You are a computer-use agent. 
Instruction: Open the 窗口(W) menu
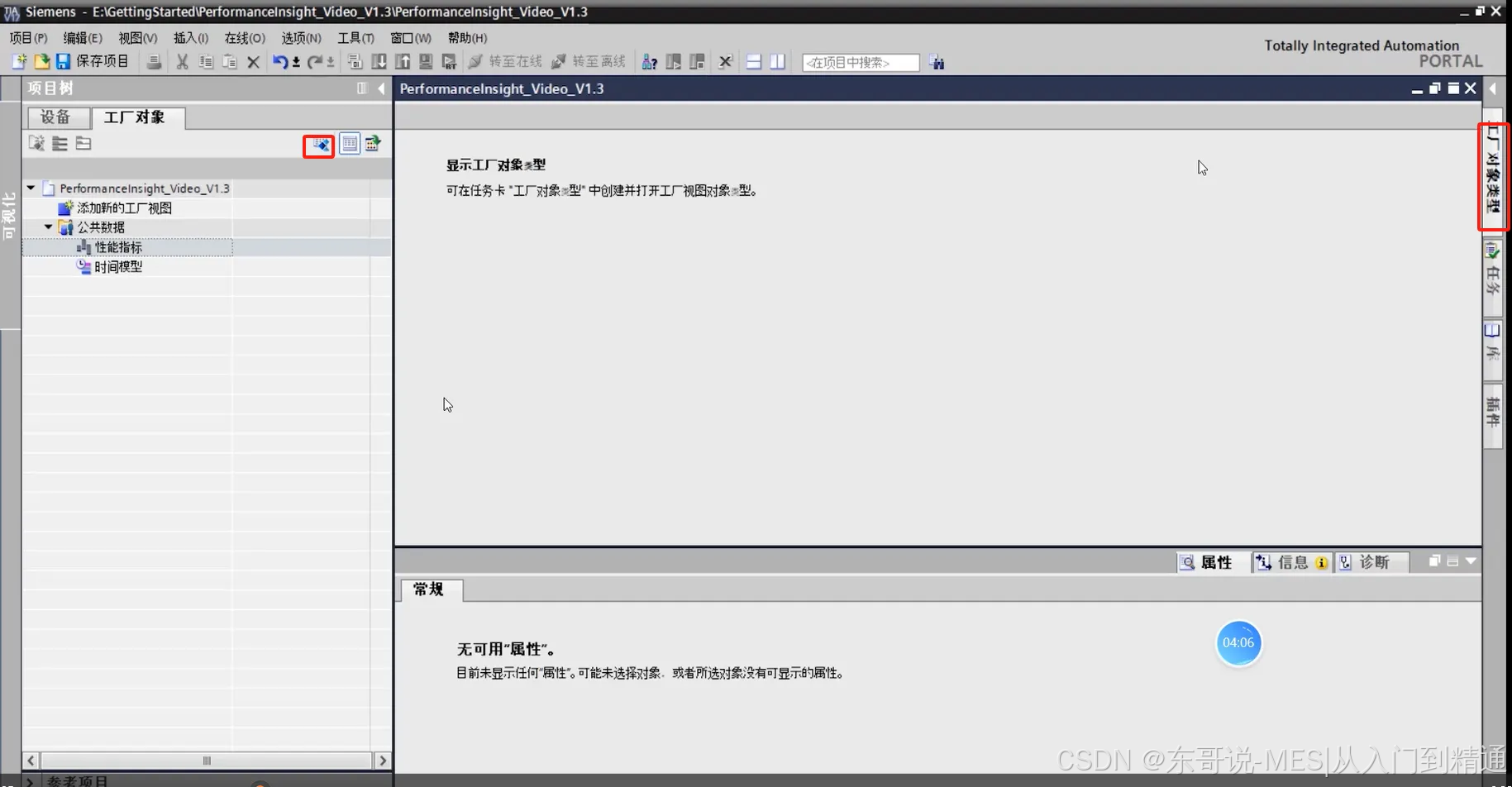[411, 38]
